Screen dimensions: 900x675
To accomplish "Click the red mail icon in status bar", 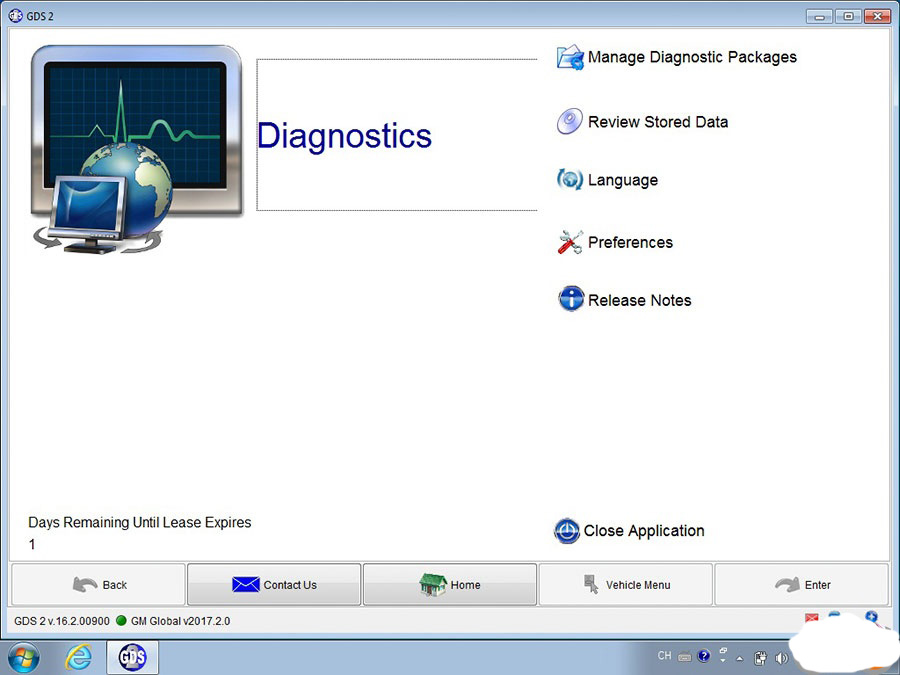I will pos(812,618).
